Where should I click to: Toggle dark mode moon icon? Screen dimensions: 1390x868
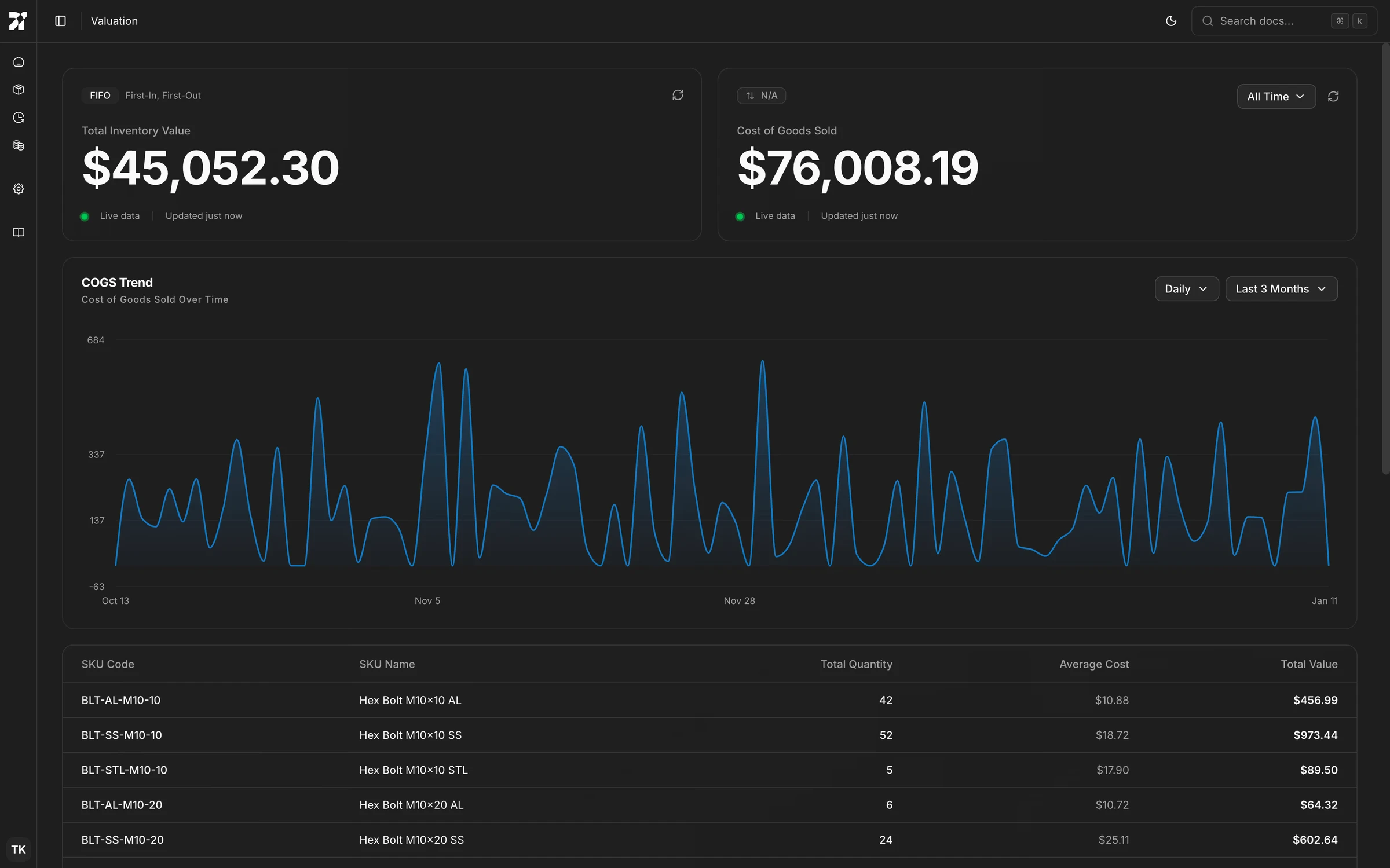point(1170,21)
